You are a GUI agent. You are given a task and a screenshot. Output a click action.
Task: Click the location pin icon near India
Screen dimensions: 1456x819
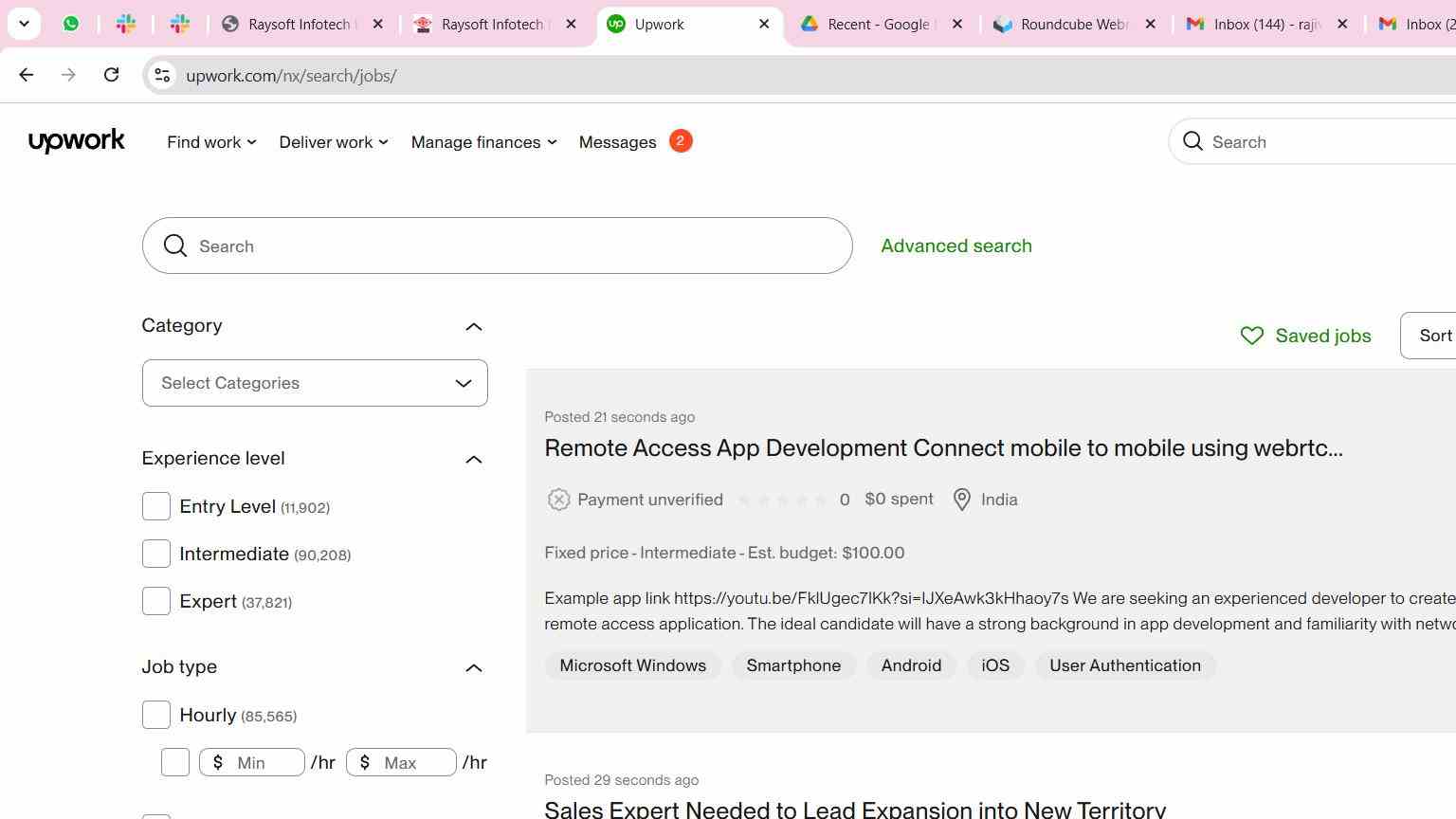(962, 500)
